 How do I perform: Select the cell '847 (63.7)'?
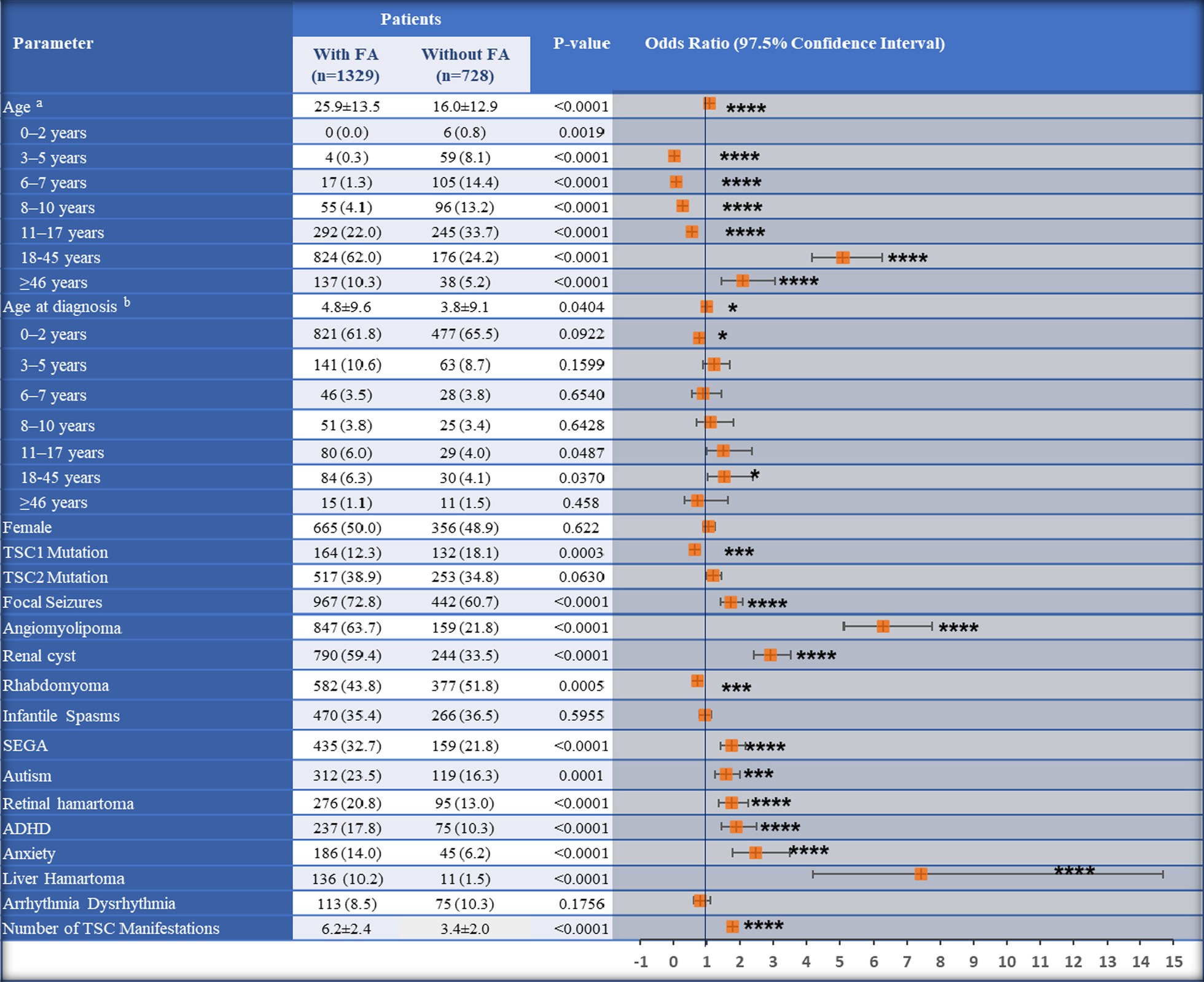(x=347, y=627)
